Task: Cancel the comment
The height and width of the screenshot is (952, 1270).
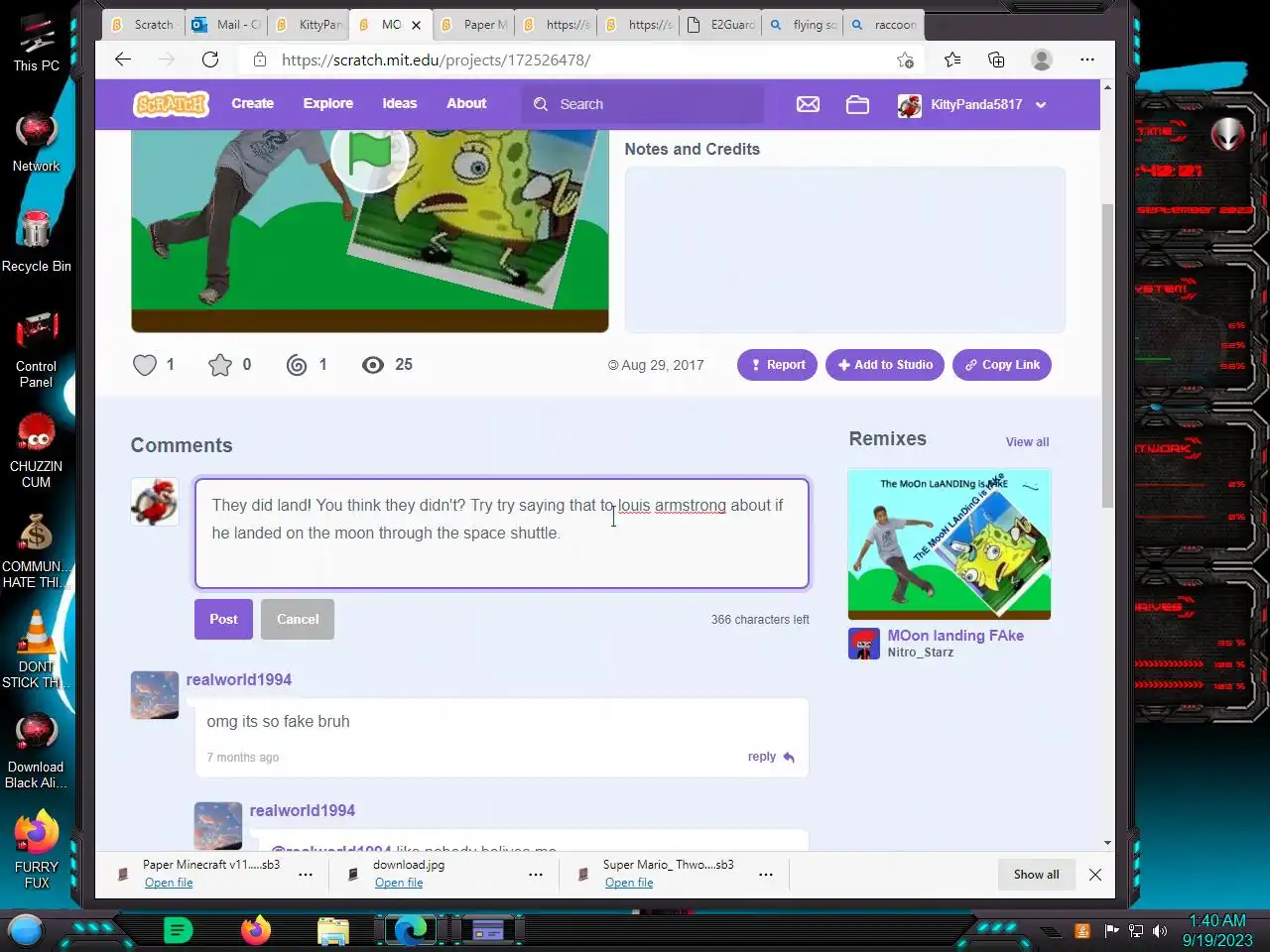Action: [x=298, y=619]
